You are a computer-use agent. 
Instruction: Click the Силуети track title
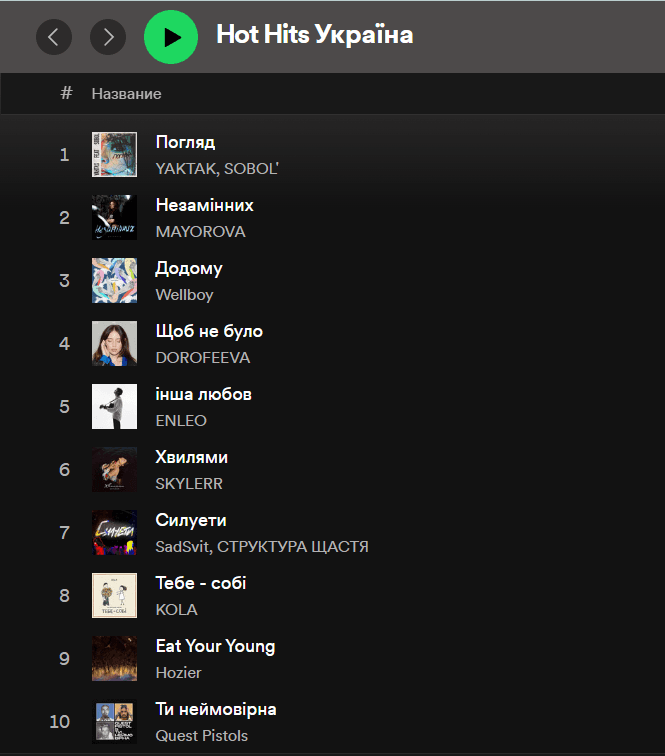(x=191, y=520)
